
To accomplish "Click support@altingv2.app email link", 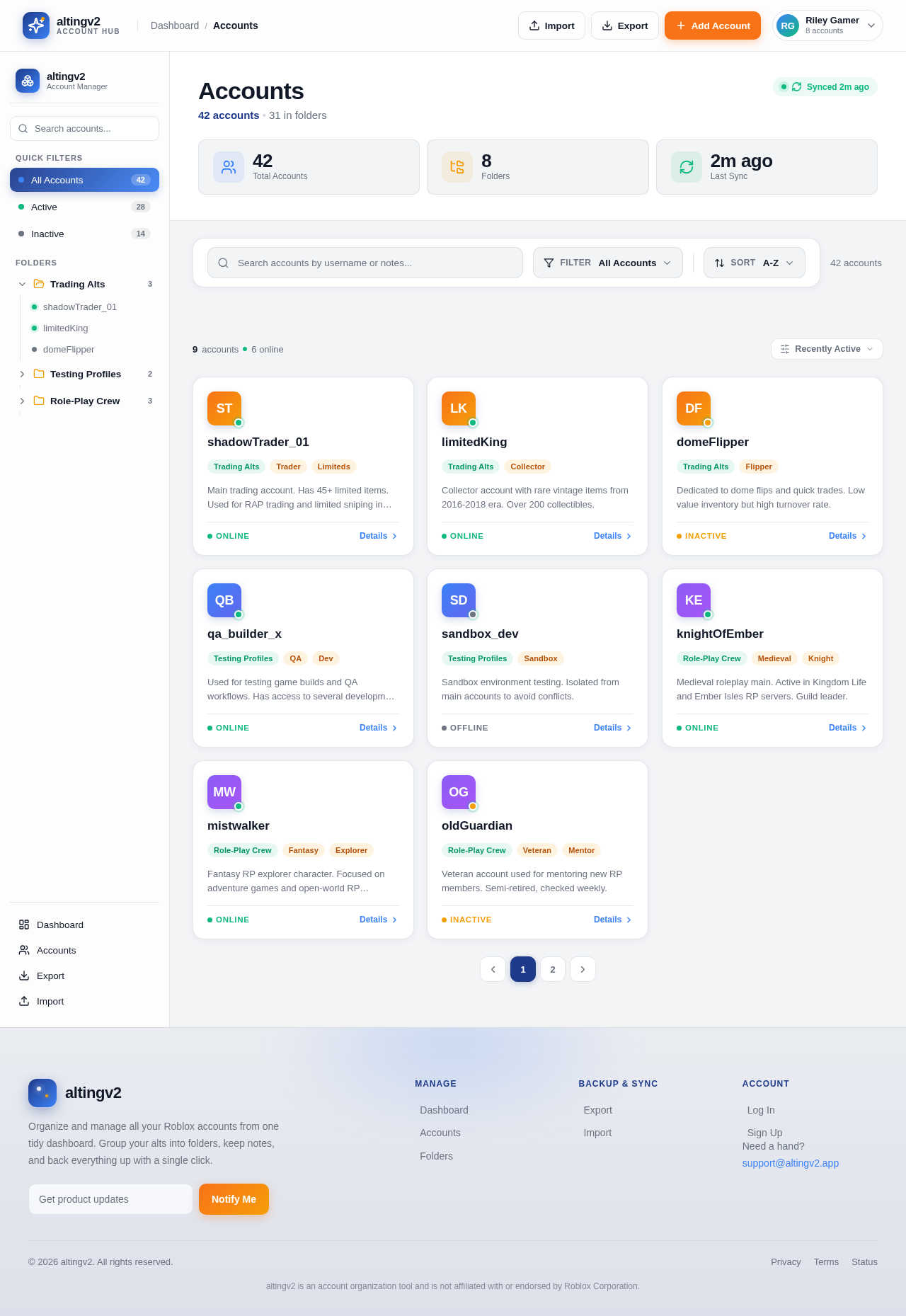I will click(791, 1163).
